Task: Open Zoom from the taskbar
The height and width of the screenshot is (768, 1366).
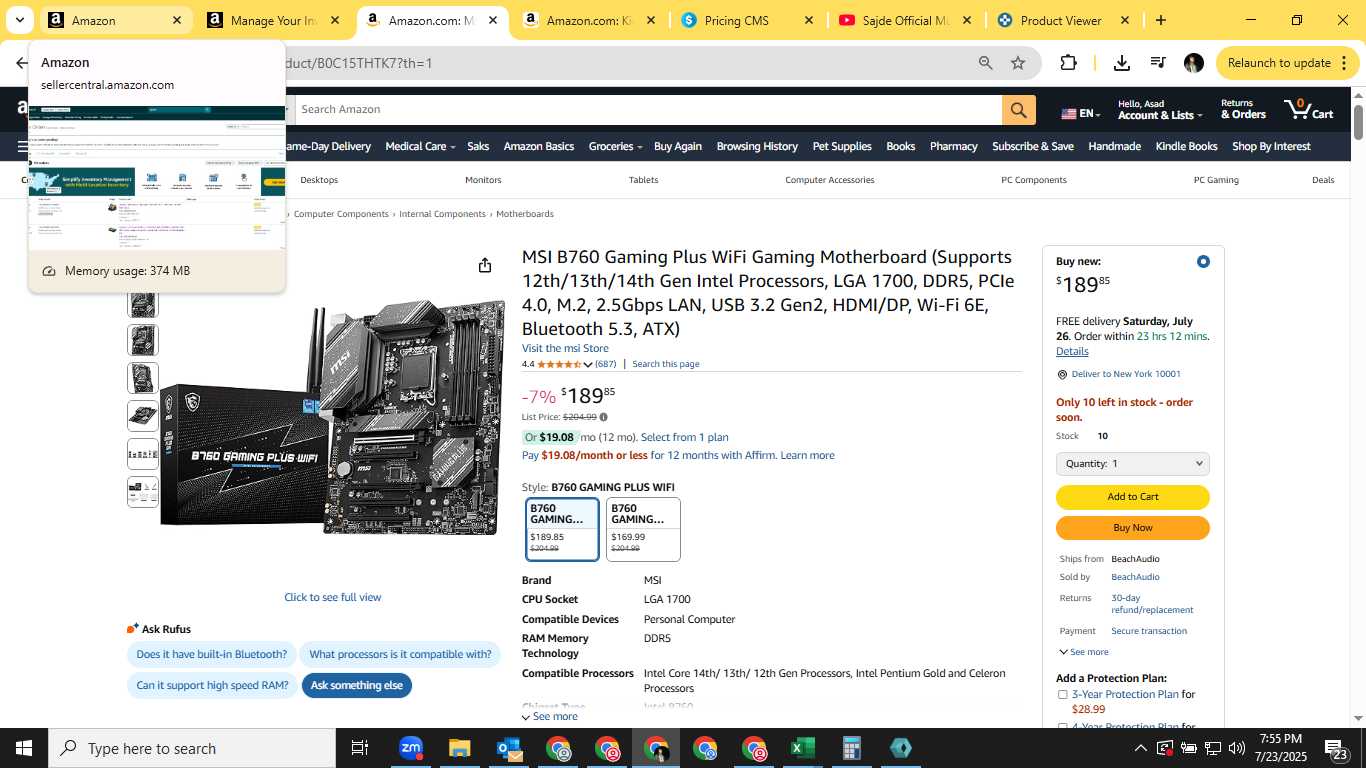Action: pos(411,748)
